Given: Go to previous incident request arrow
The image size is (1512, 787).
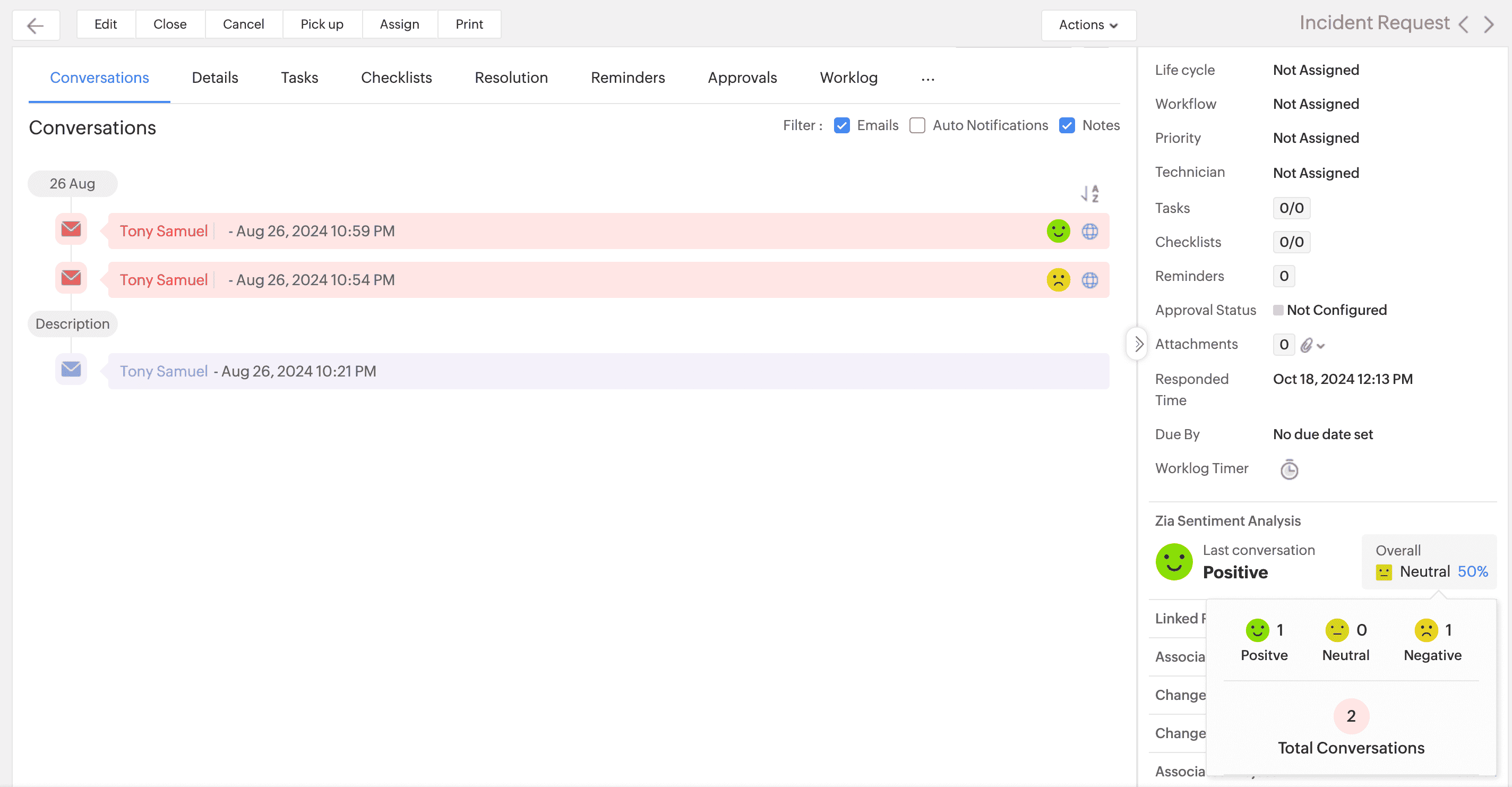Looking at the screenshot, I should tap(1464, 24).
